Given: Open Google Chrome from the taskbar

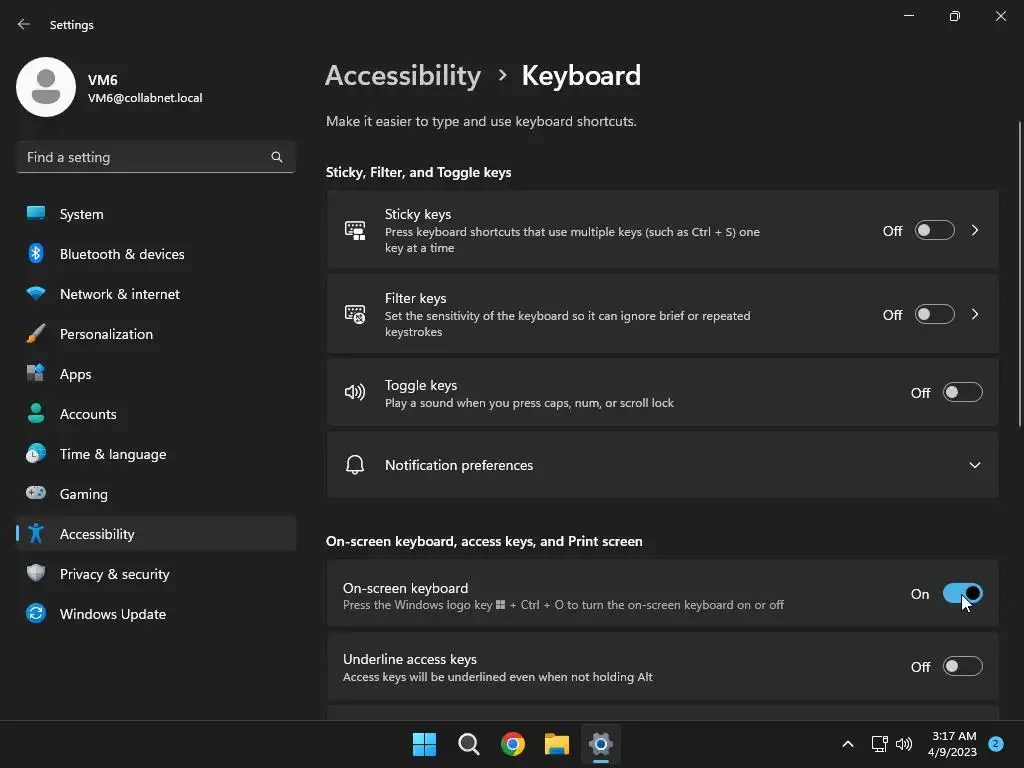Looking at the screenshot, I should (x=513, y=744).
